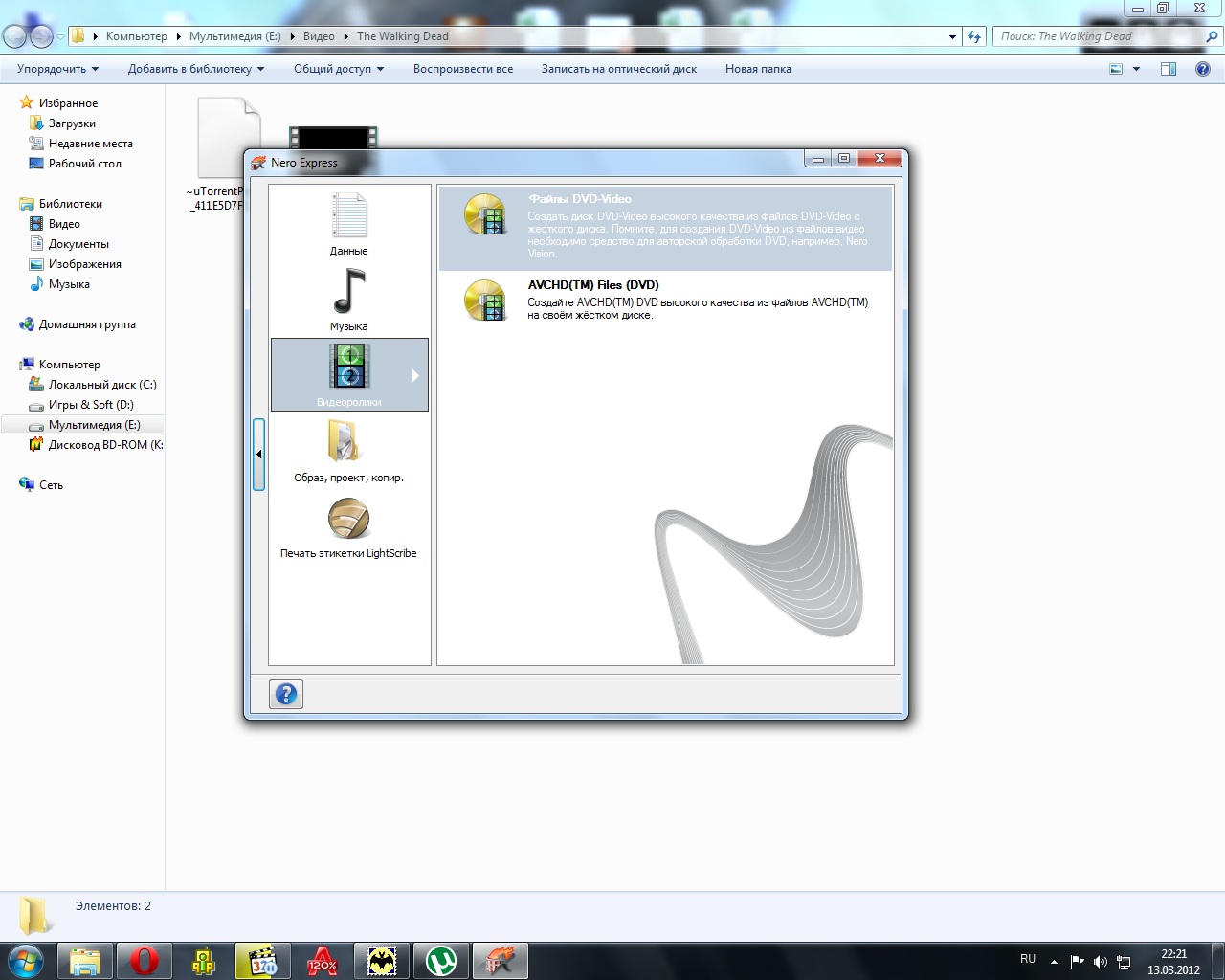Open Nero Express help with the question-mark button

point(286,694)
